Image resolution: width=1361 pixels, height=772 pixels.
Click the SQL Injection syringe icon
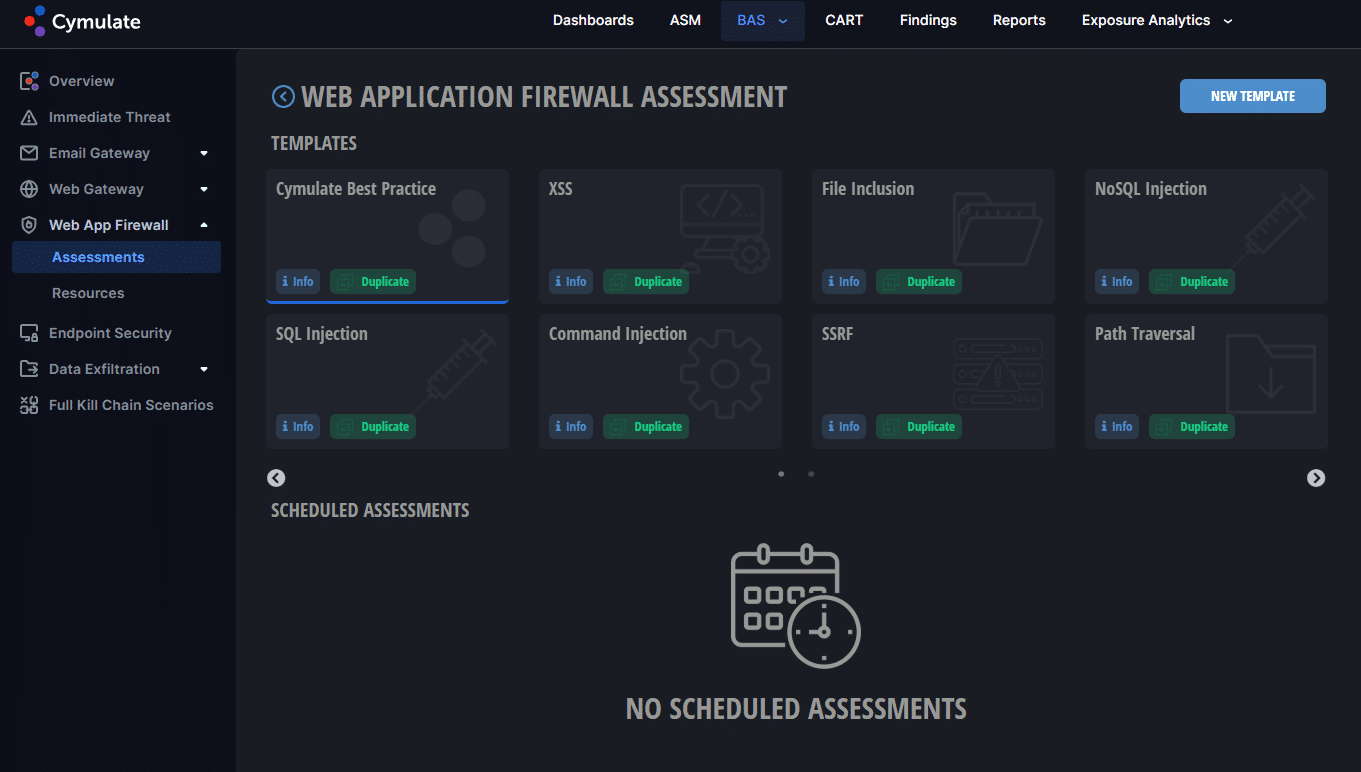(454, 370)
